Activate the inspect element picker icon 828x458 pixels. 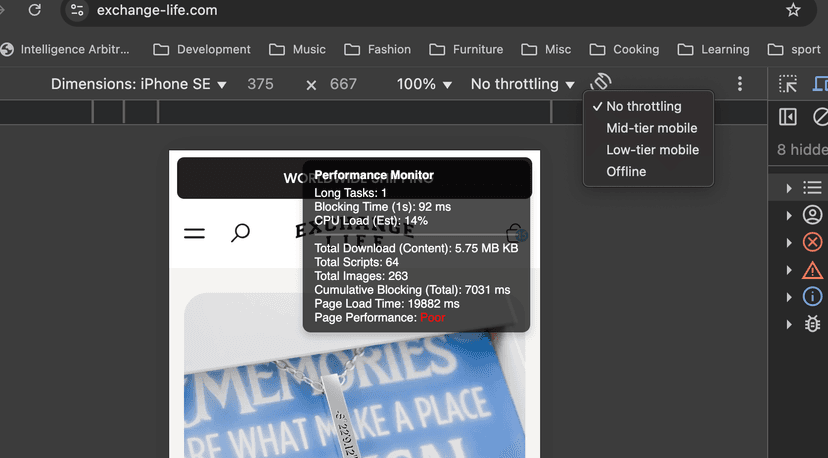tap(787, 84)
